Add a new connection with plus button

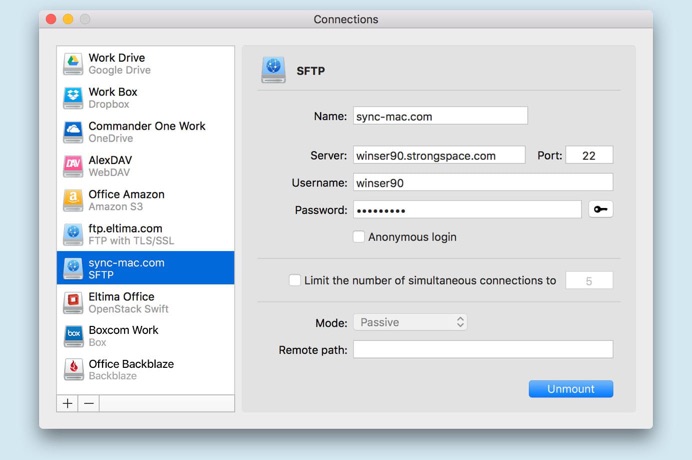click(68, 403)
